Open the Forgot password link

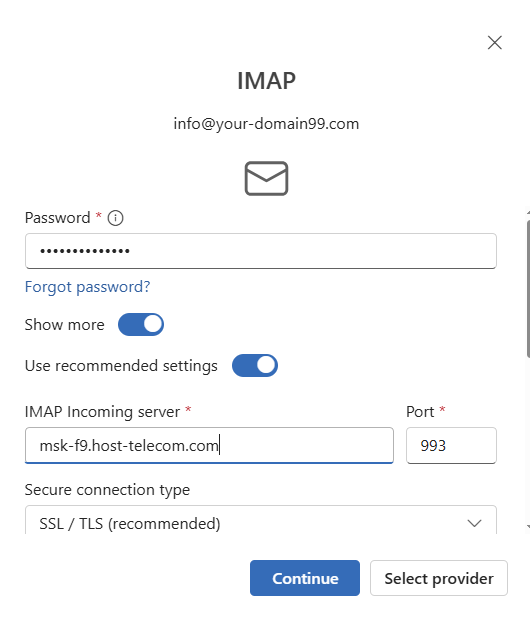(x=87, y=286)
